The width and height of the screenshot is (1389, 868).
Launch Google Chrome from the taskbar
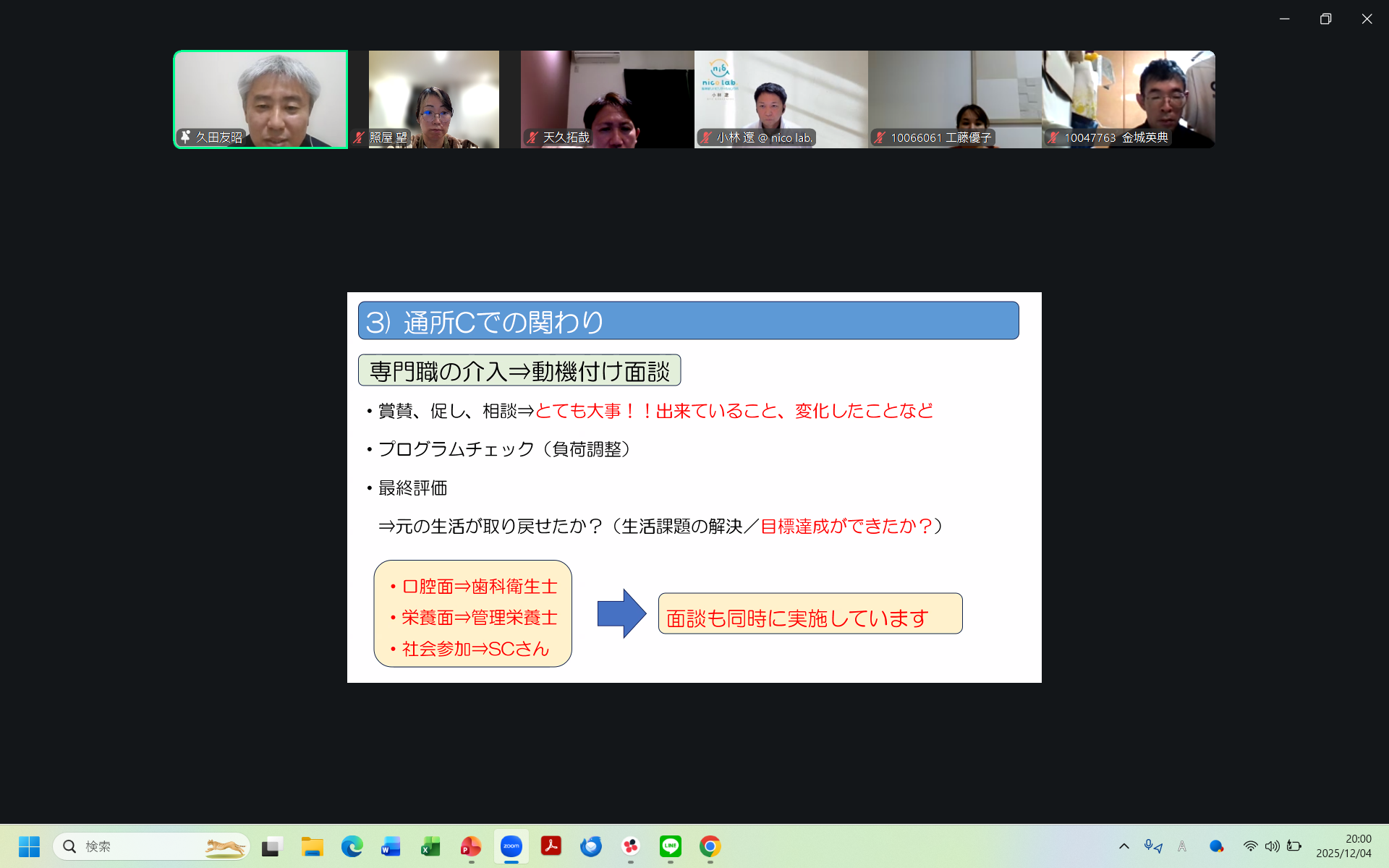pos(710,846)
